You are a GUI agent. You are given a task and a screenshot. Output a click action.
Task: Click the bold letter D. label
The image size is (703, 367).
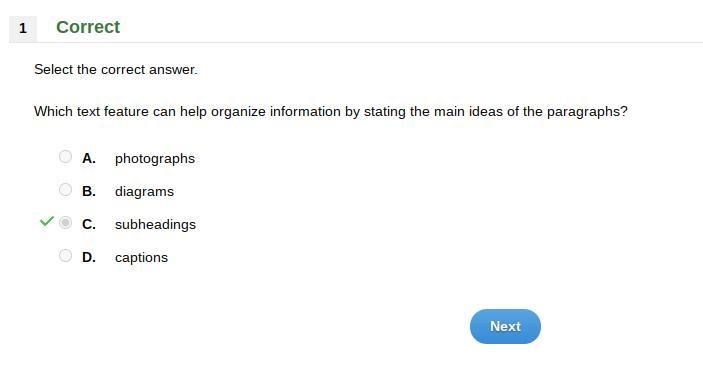89,257
